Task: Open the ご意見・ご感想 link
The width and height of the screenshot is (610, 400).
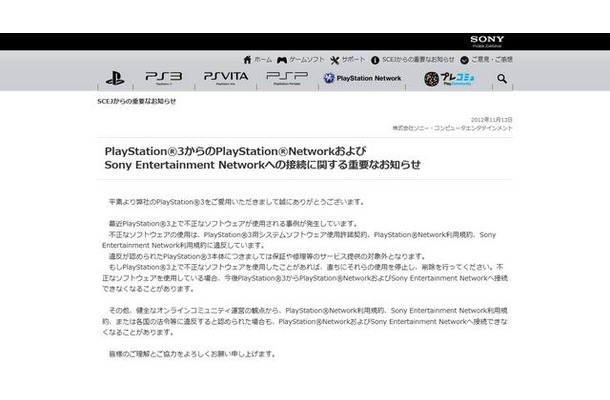Action: pyautogui.click(x=492, y=60)
